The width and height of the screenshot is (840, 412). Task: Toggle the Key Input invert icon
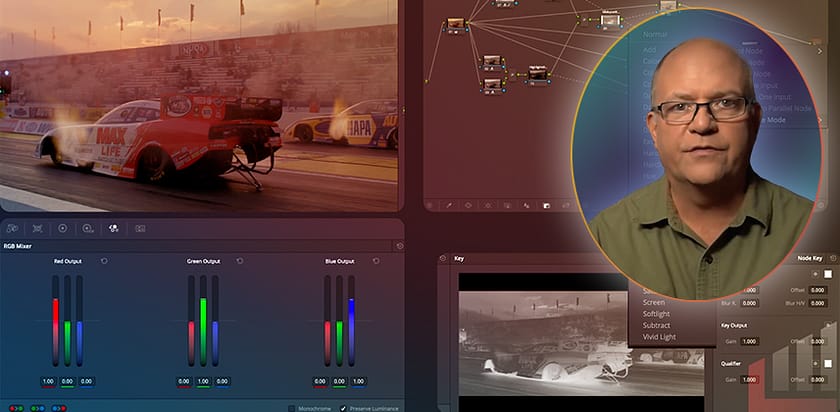[x=815, y=274]
